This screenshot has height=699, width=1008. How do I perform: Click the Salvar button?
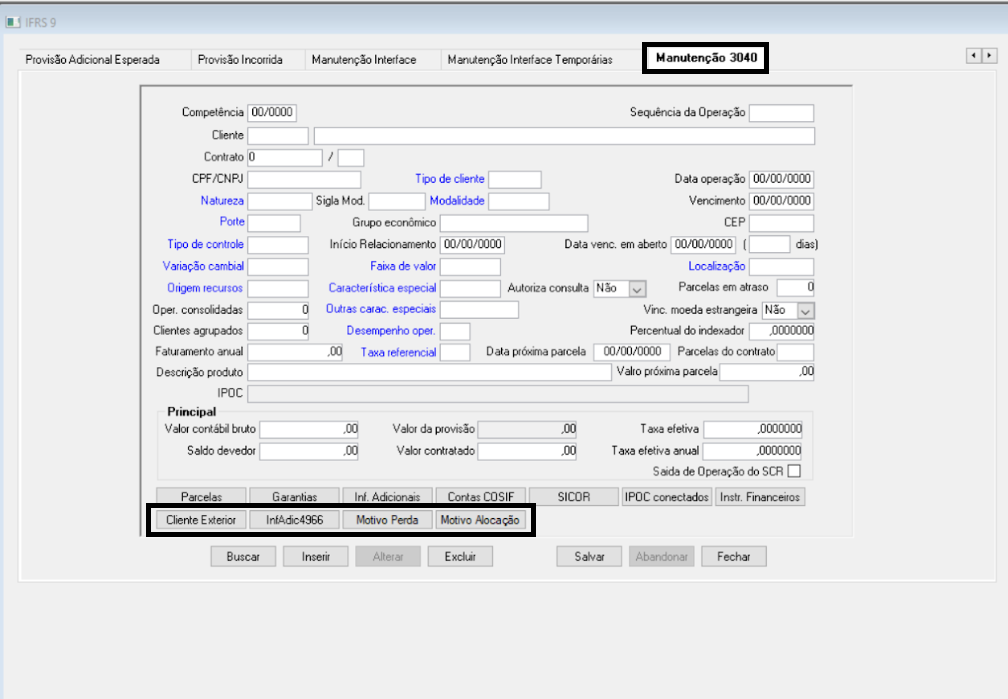tap(590, 557)
